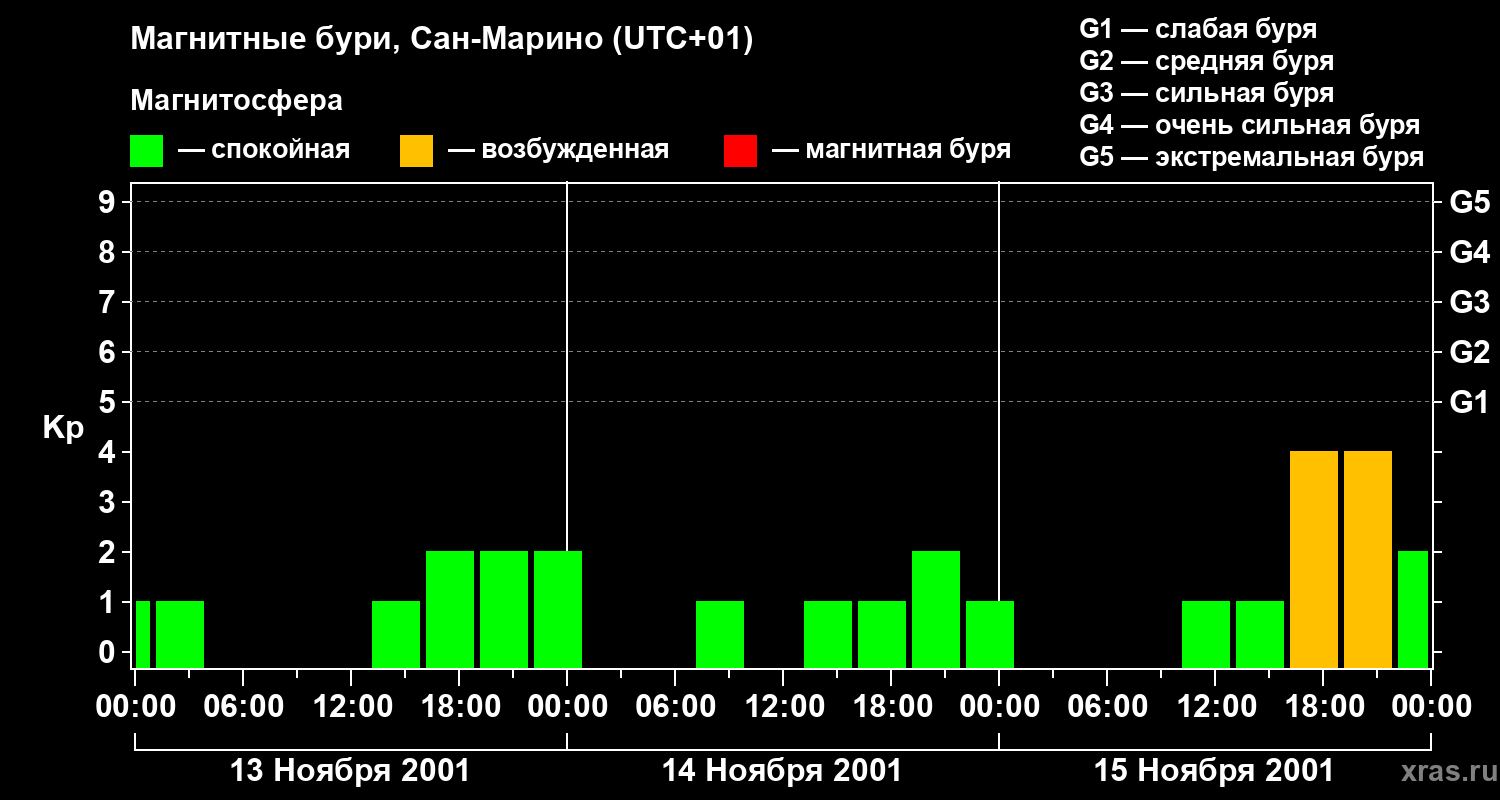
Task: Click the green Kp 2 bar at 16:00 on 13 Ноября
Action: point(450,609)
